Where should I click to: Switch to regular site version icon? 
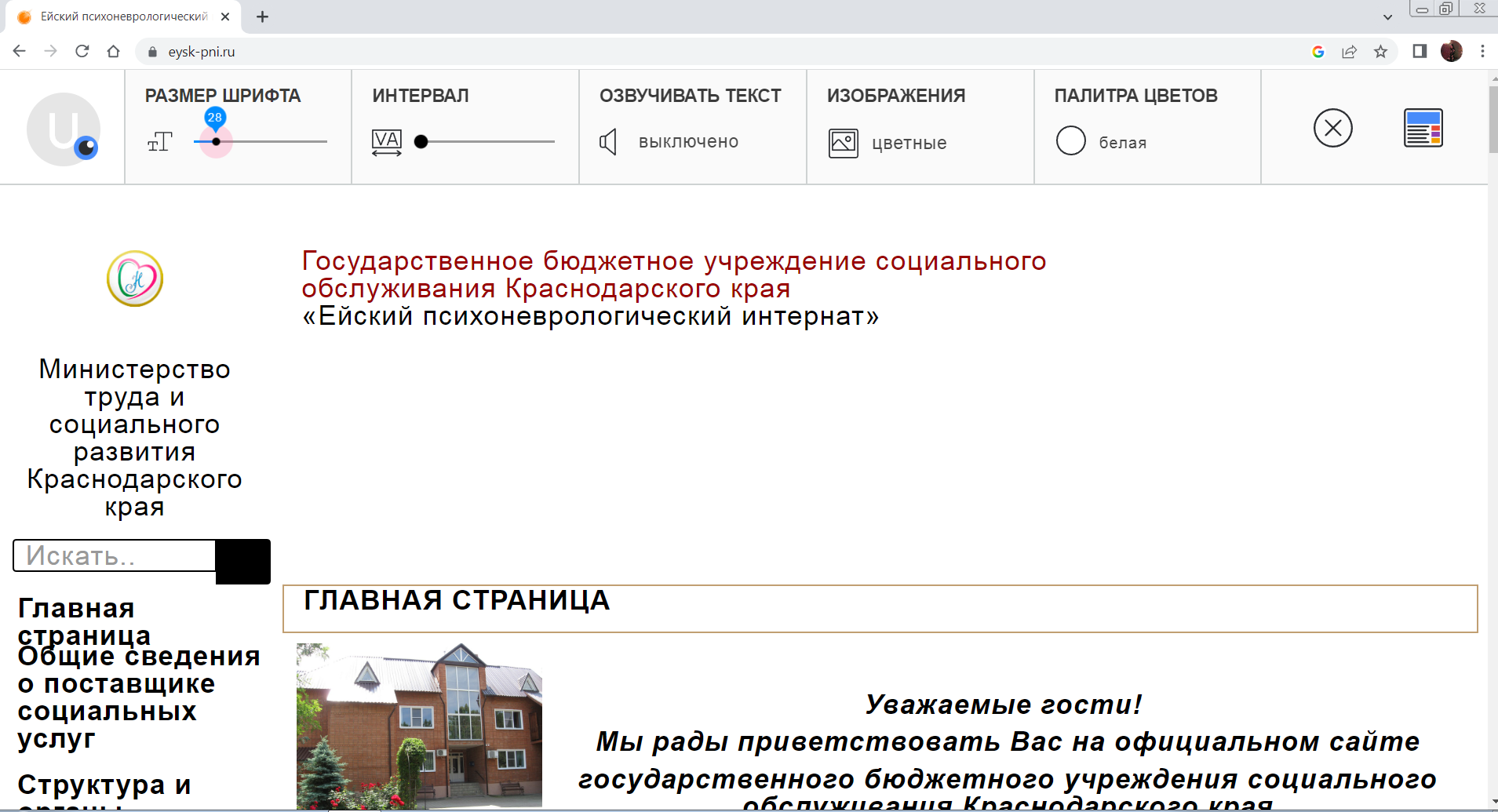coord(1423,128)
